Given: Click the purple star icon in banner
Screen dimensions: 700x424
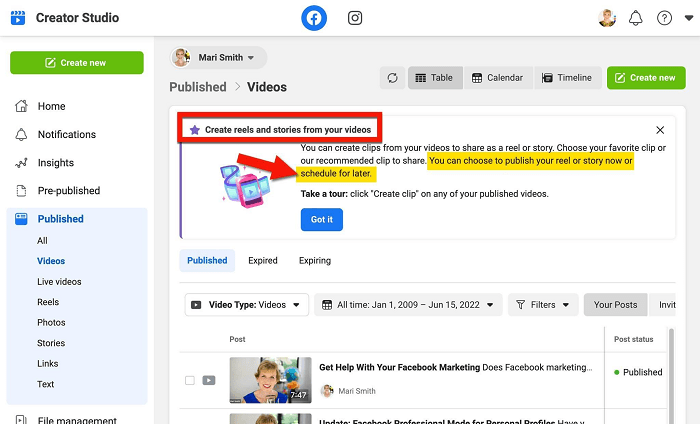Looking at the screenshot, I should 195,130.
